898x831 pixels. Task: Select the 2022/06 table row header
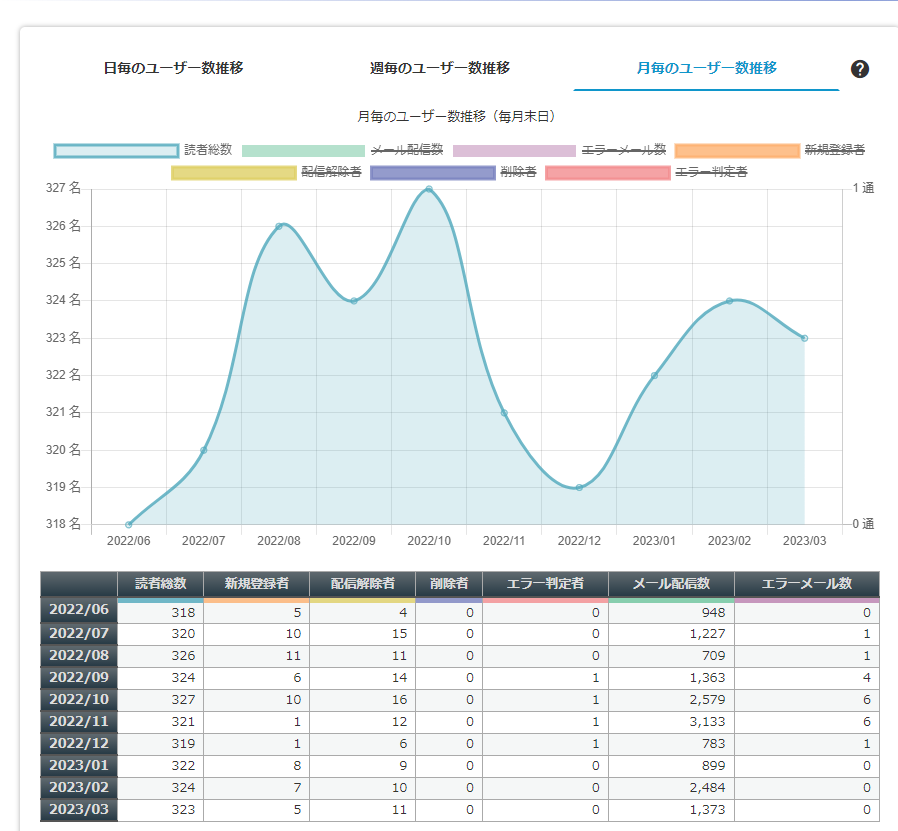[x=79, y=609]
